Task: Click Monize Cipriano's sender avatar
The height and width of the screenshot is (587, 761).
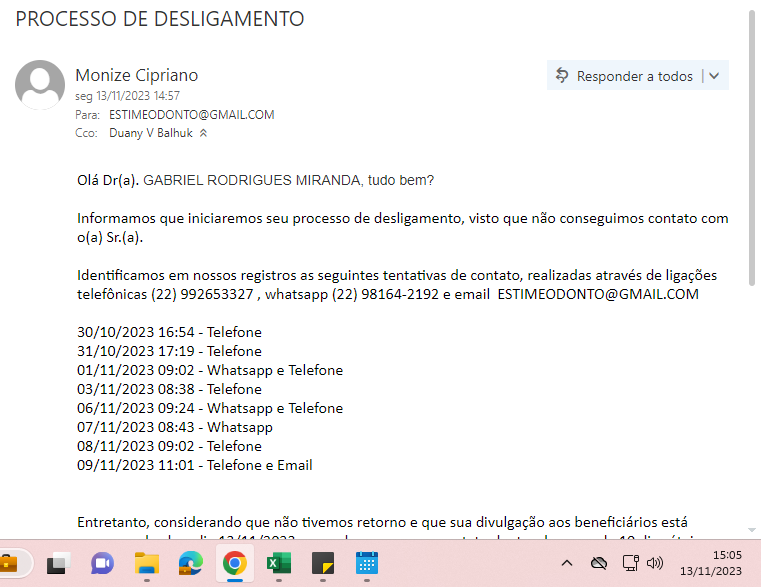Action: (x=40, y=84)
